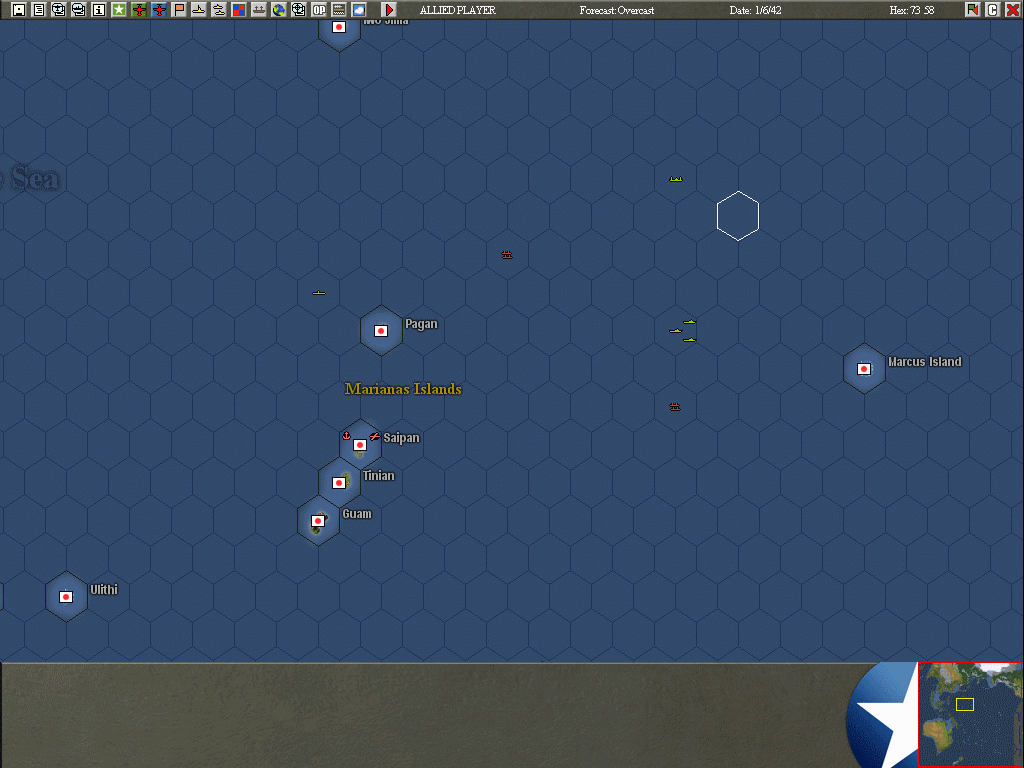Open the intelligence info screen
The width and height of the screenshot is (1024, 768).
point(98,10)
